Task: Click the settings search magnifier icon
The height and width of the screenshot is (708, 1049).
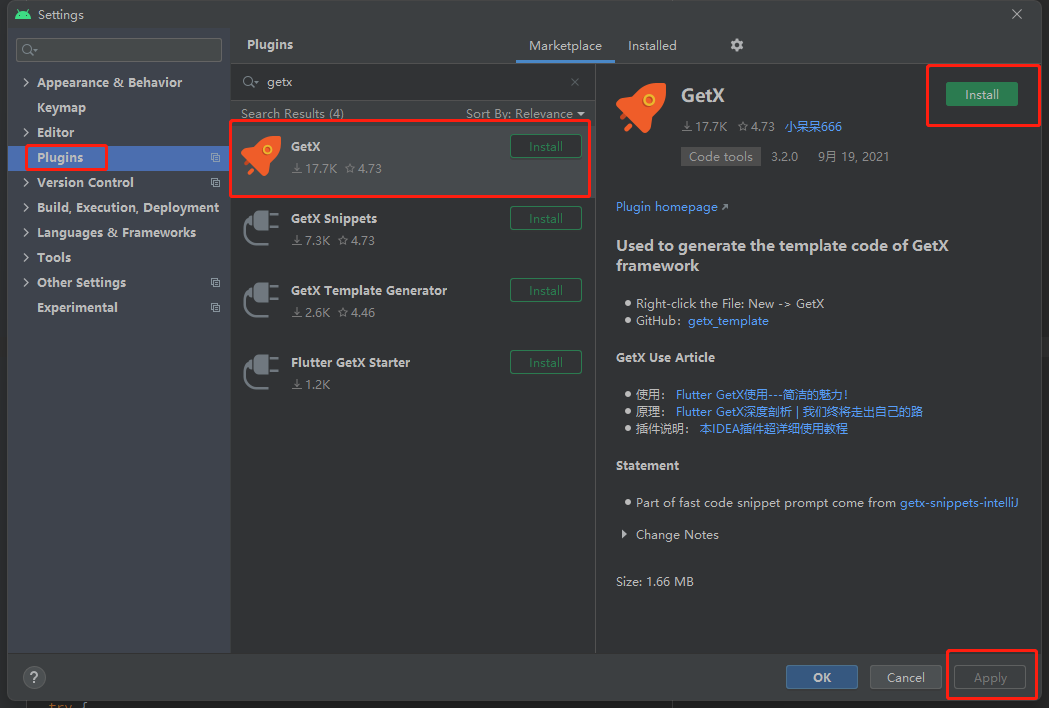Action: point(29,50)
